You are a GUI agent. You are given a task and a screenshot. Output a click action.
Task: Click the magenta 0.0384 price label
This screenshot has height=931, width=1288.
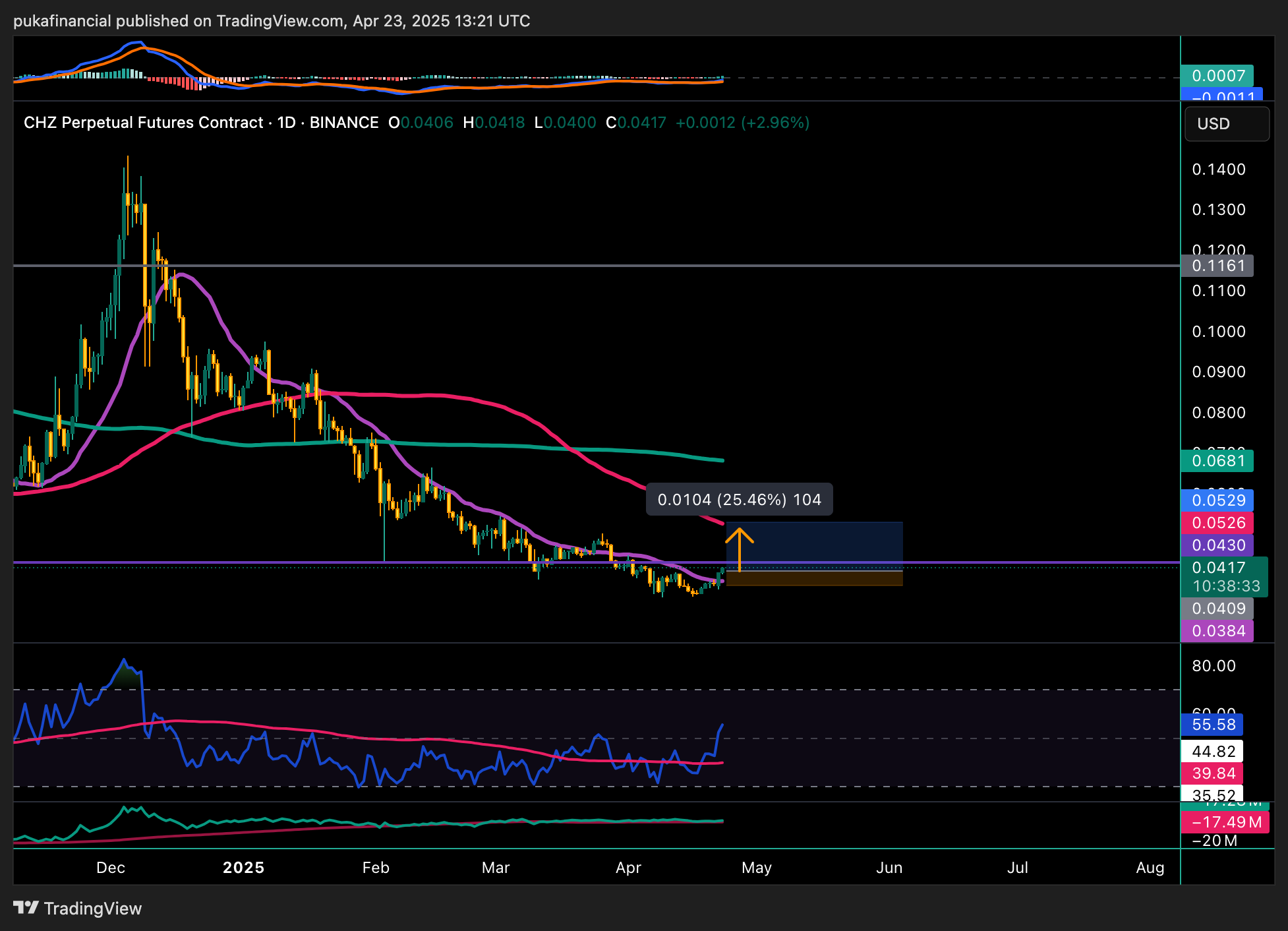pos(1217,631)
